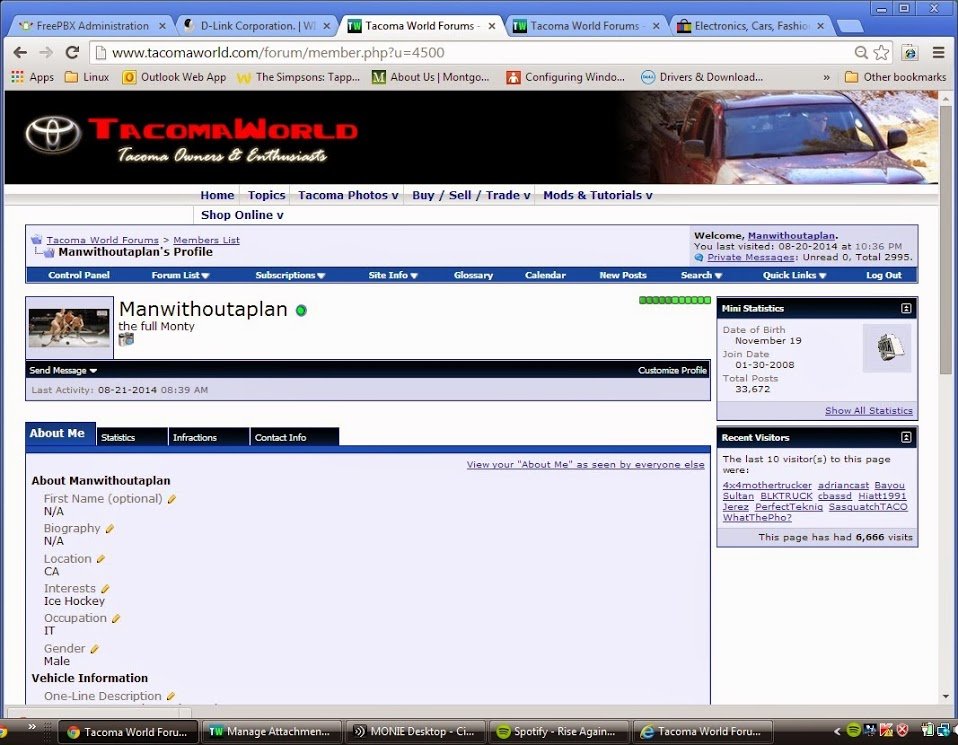The width and height of the screenshot is (958, 745).
Task: Open Manage Attachments taskbar window
Action: [271, 732]
